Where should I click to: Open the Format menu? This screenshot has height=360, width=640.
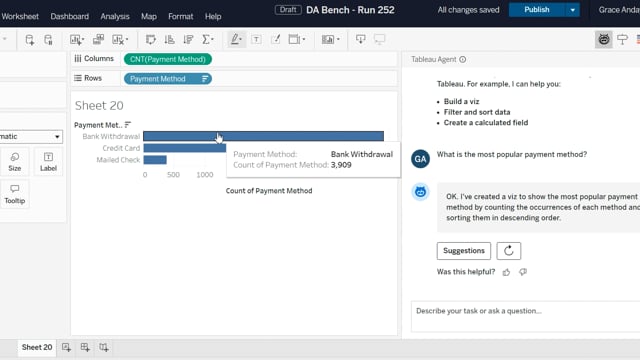click(180, 16)
